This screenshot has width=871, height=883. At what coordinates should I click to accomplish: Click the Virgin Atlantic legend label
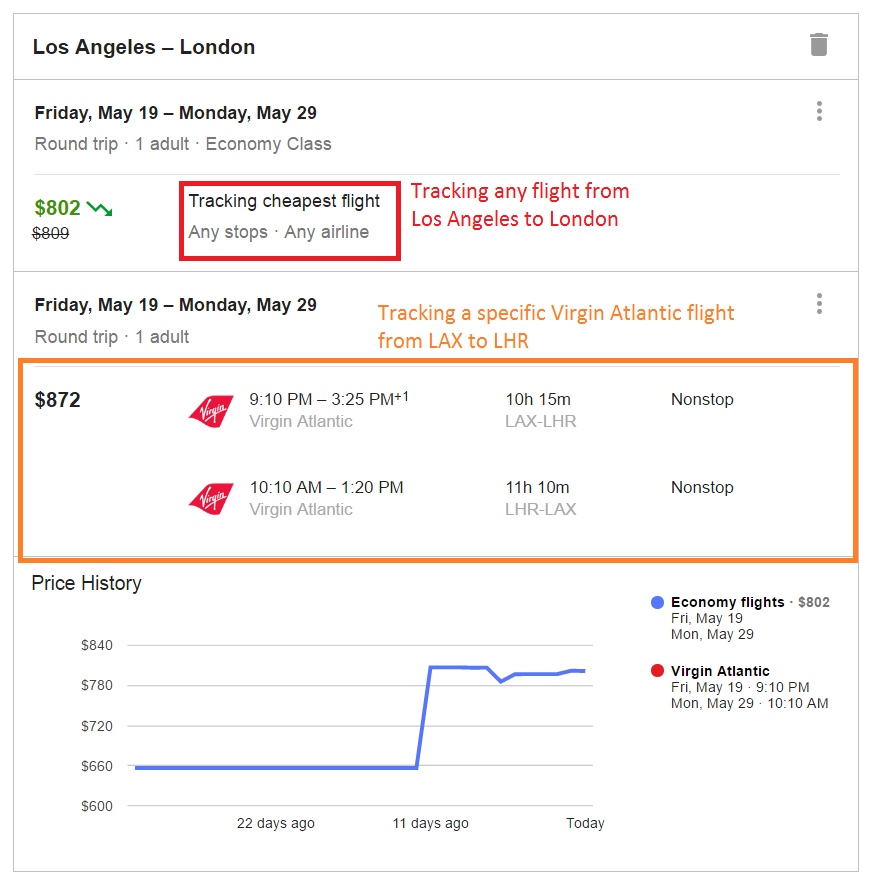pyautogui.click(x=720, y=671)
